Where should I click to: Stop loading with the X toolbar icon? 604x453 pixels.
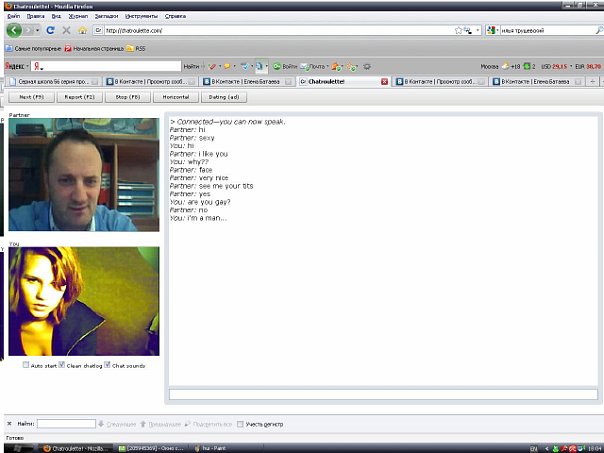coord(66,30)
